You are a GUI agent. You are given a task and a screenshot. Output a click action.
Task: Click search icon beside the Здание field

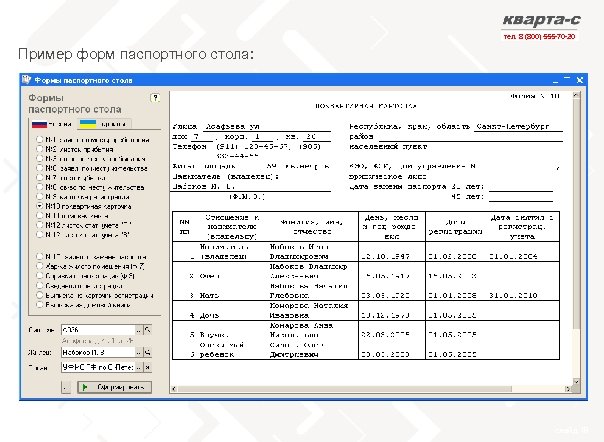[147, 330]
